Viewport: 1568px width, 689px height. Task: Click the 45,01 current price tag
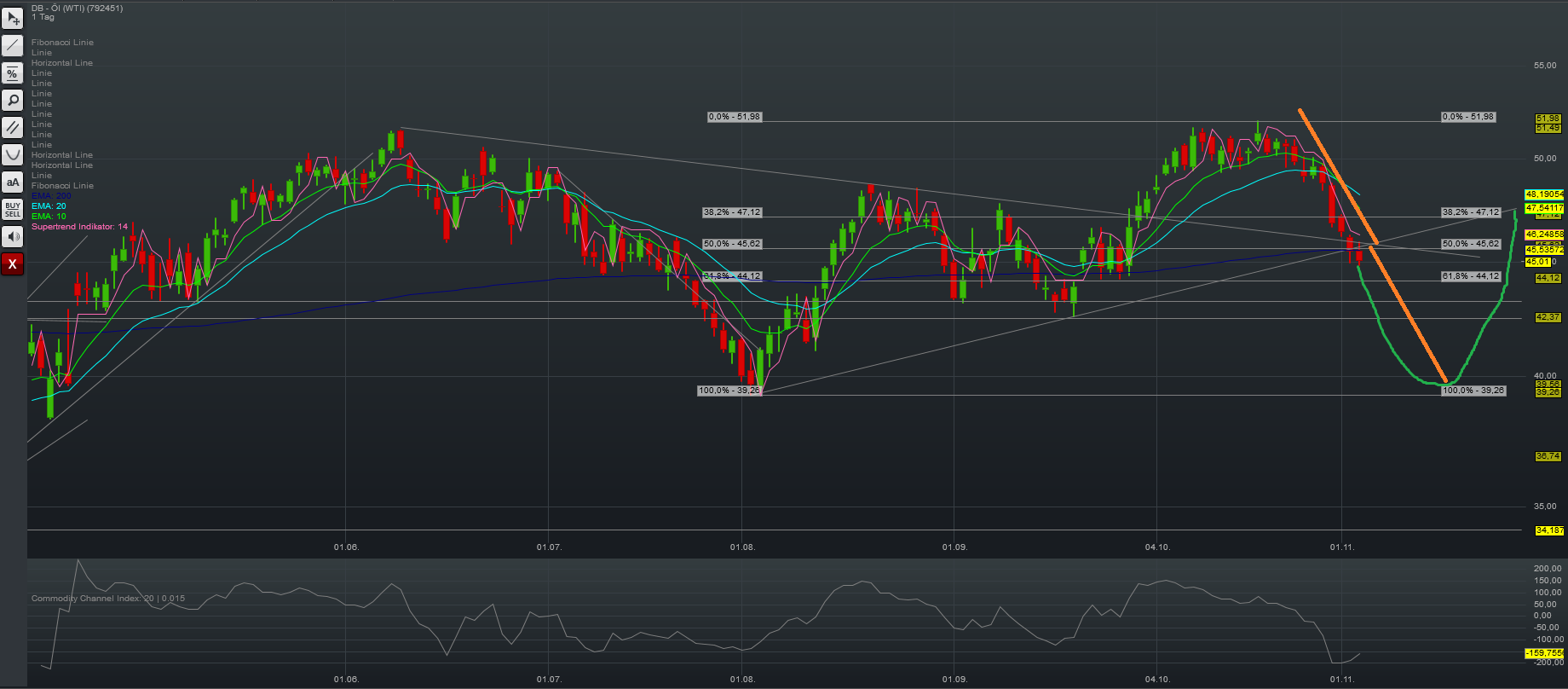pyautogui.click(x=1538, y=262)
